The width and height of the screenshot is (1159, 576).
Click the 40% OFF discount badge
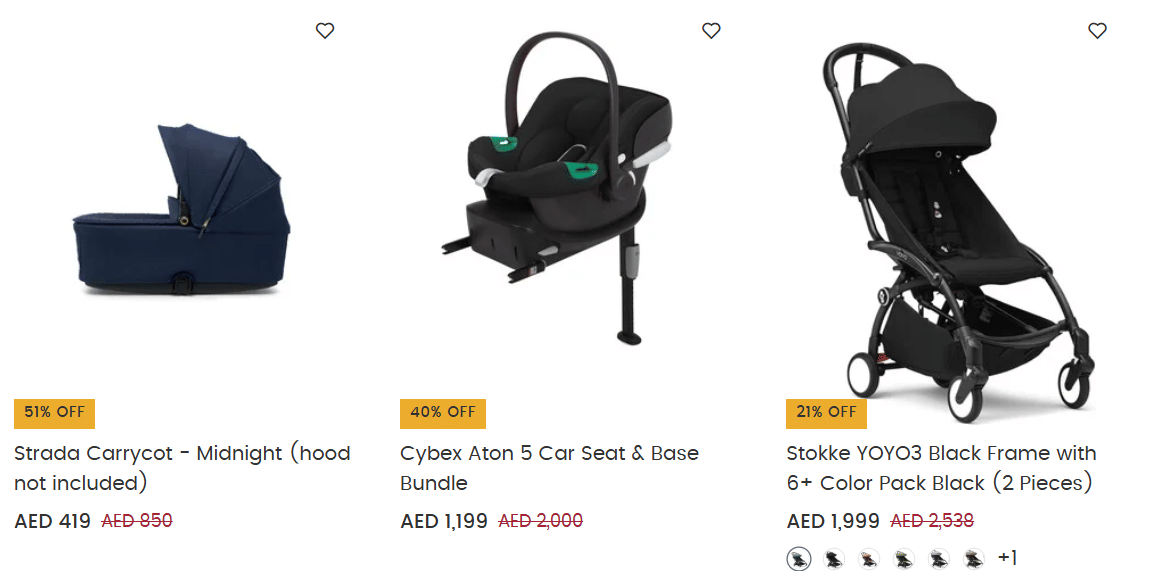(442, 412)
